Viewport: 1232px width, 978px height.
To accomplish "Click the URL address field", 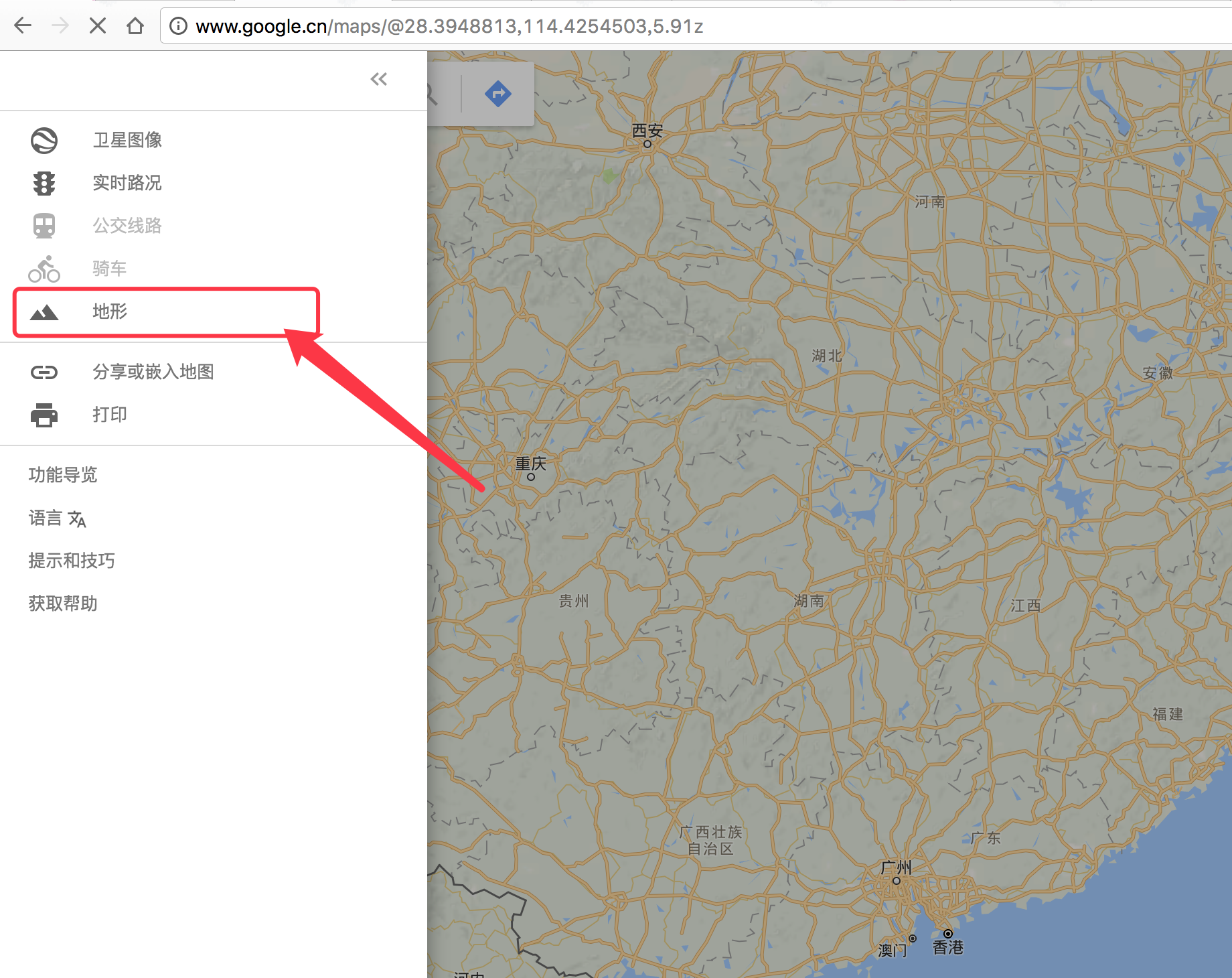I will click(x=696, y=25).
